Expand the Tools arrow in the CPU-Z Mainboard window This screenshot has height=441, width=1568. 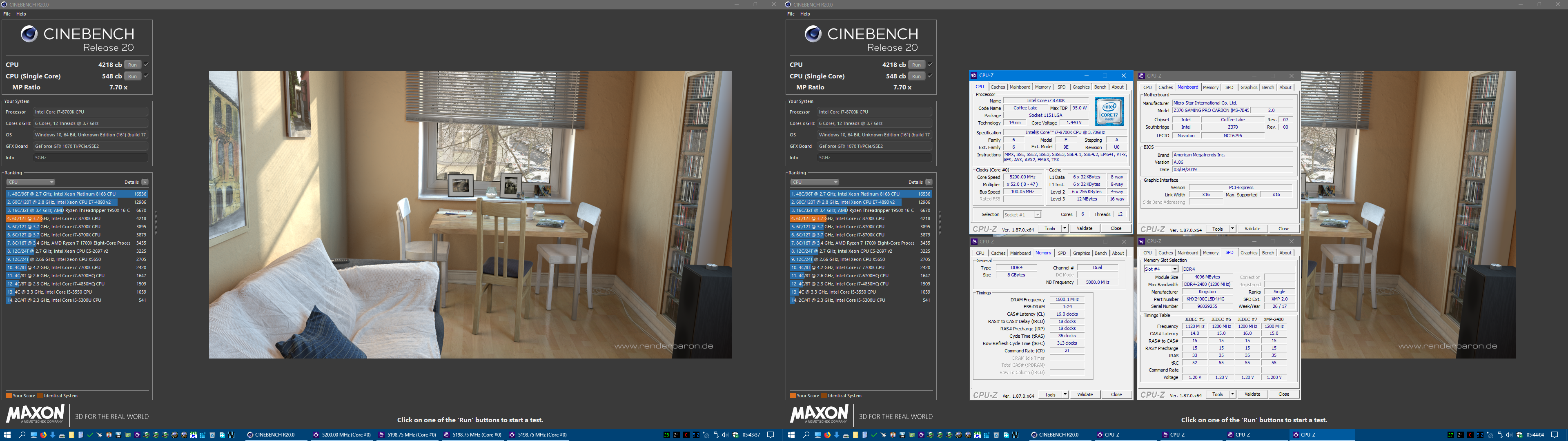(x=1232, y=229)
